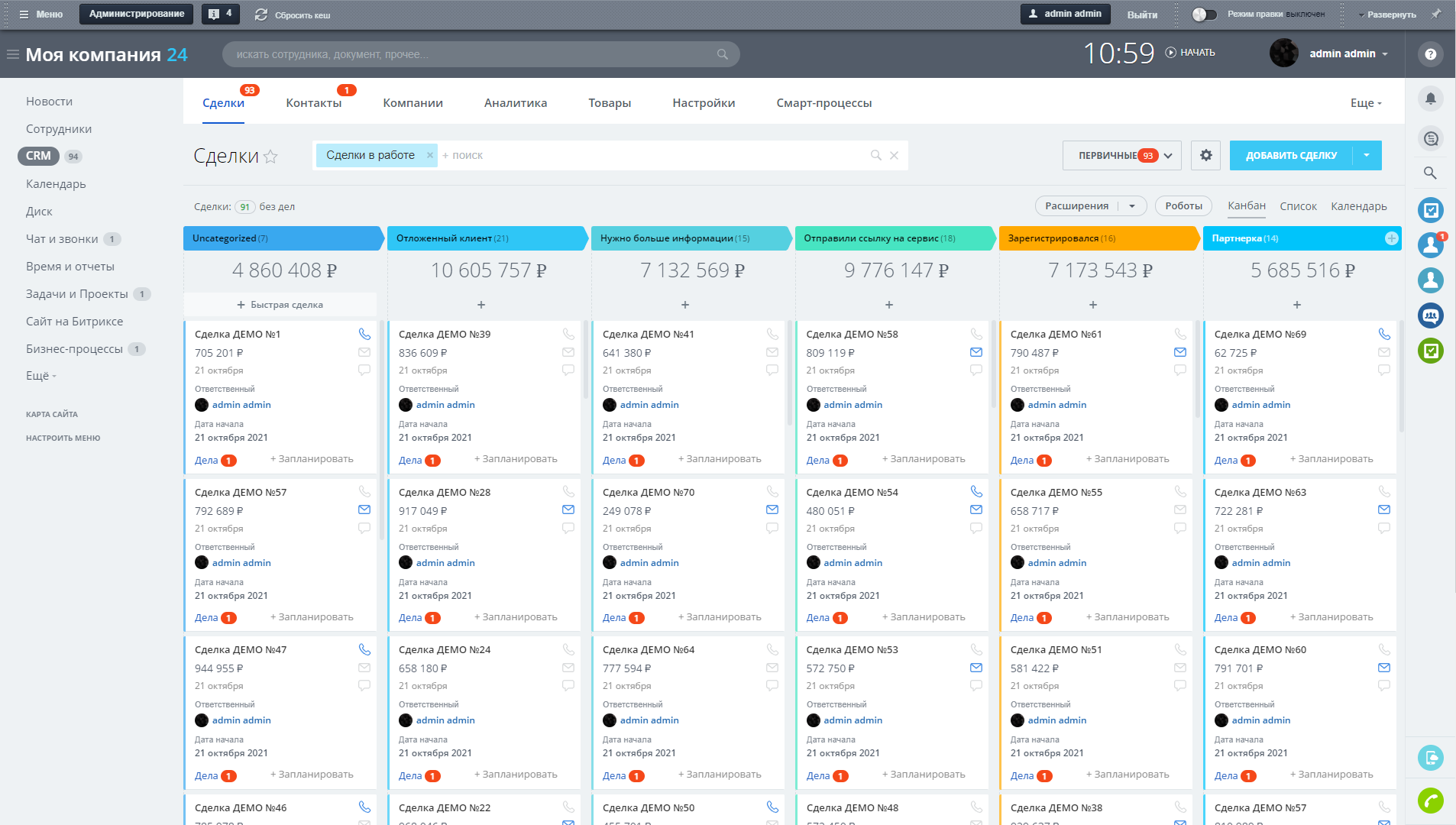Switch to Список view
1456x825 pixels.
(x=1298, y=206)
